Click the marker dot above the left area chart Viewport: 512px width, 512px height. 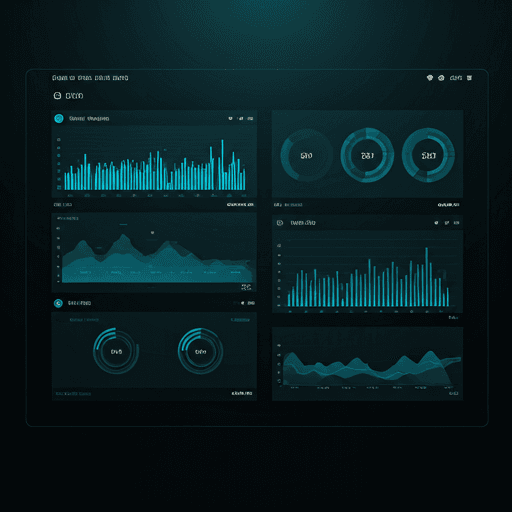(152, 232)
